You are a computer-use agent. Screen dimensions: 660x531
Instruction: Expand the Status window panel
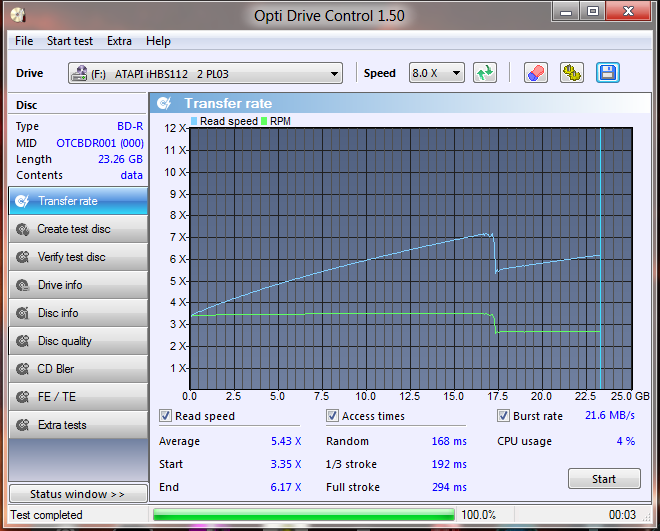click(x=78, y=494)
